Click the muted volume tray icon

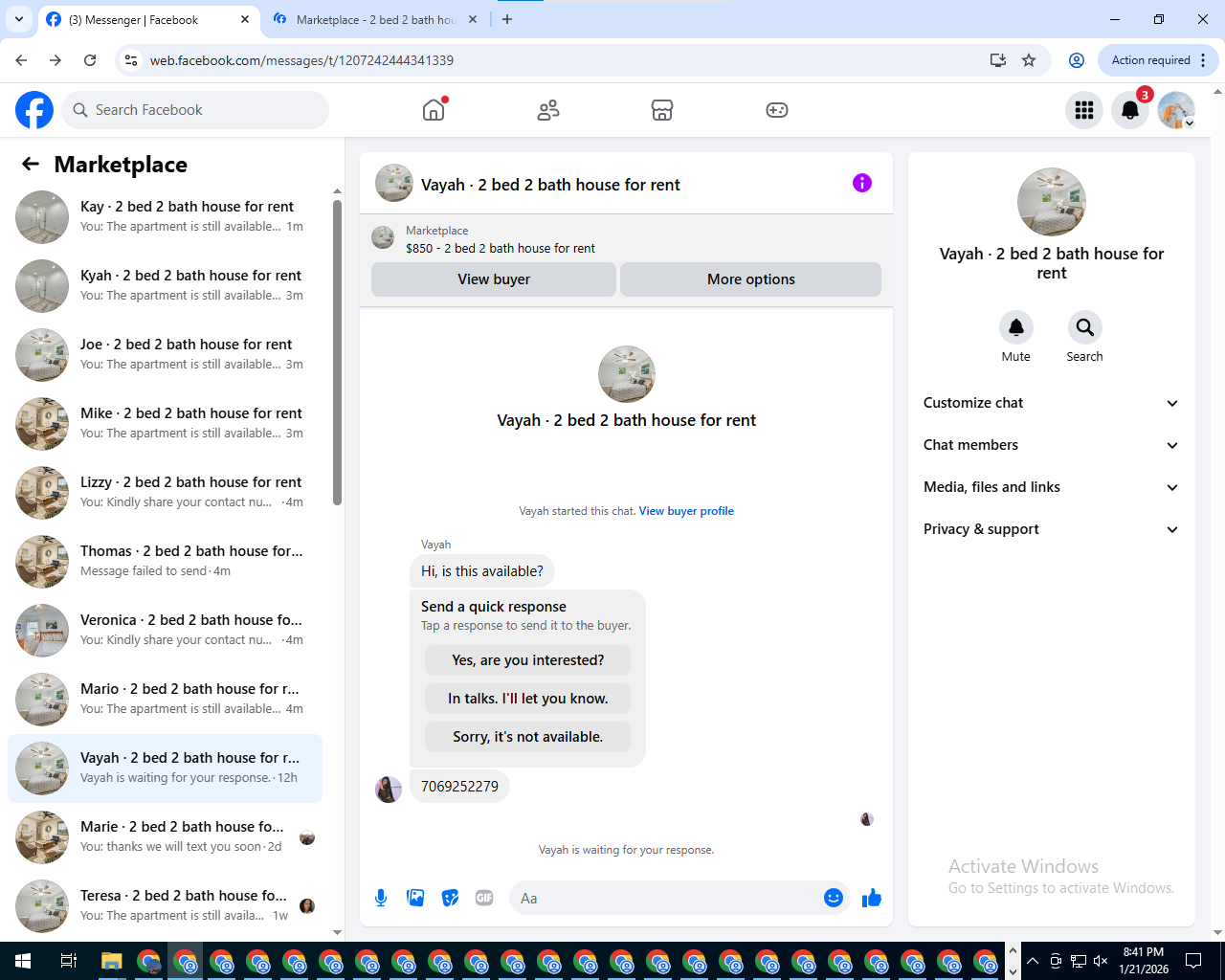click(1101, 961)
